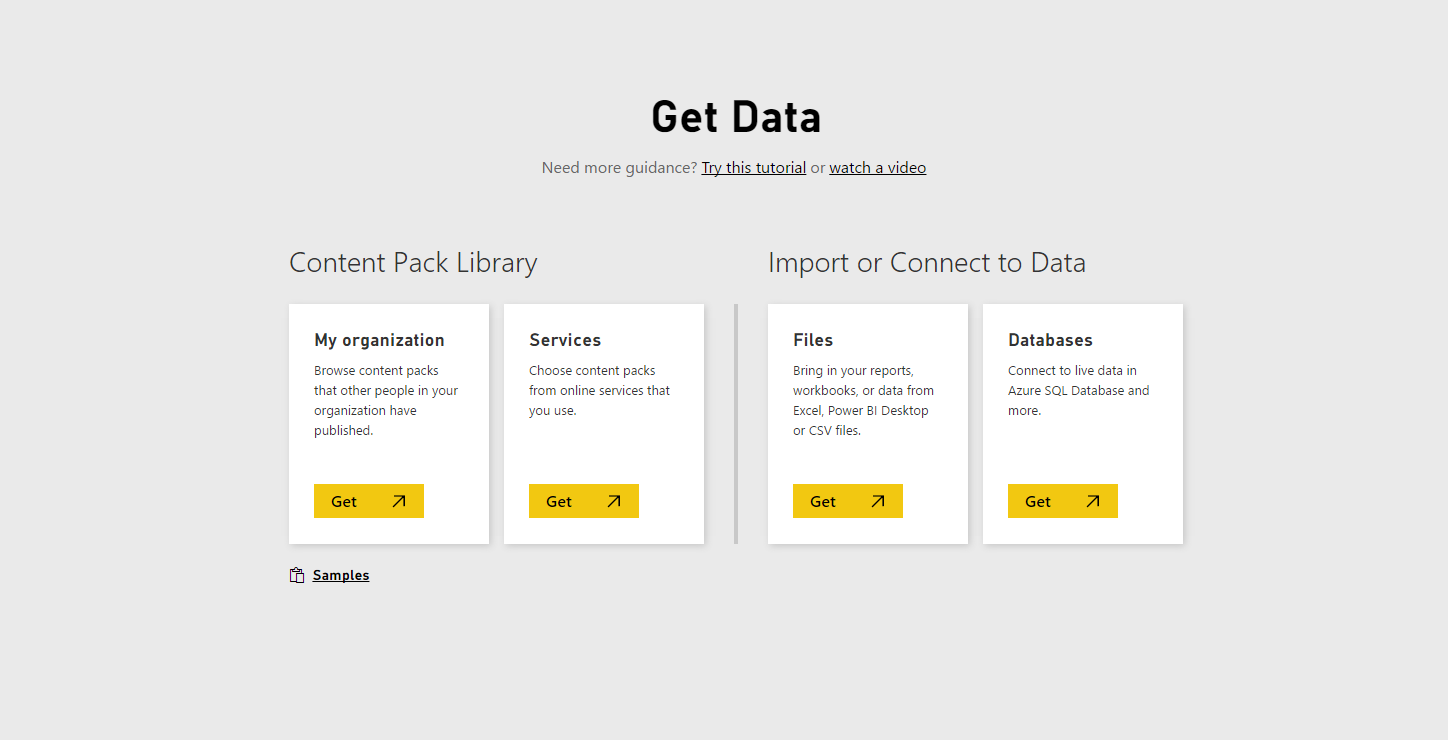
Task: Click the arrow icon inside the Files Get button
Action: pyautogui.click(x=877, y=500)
